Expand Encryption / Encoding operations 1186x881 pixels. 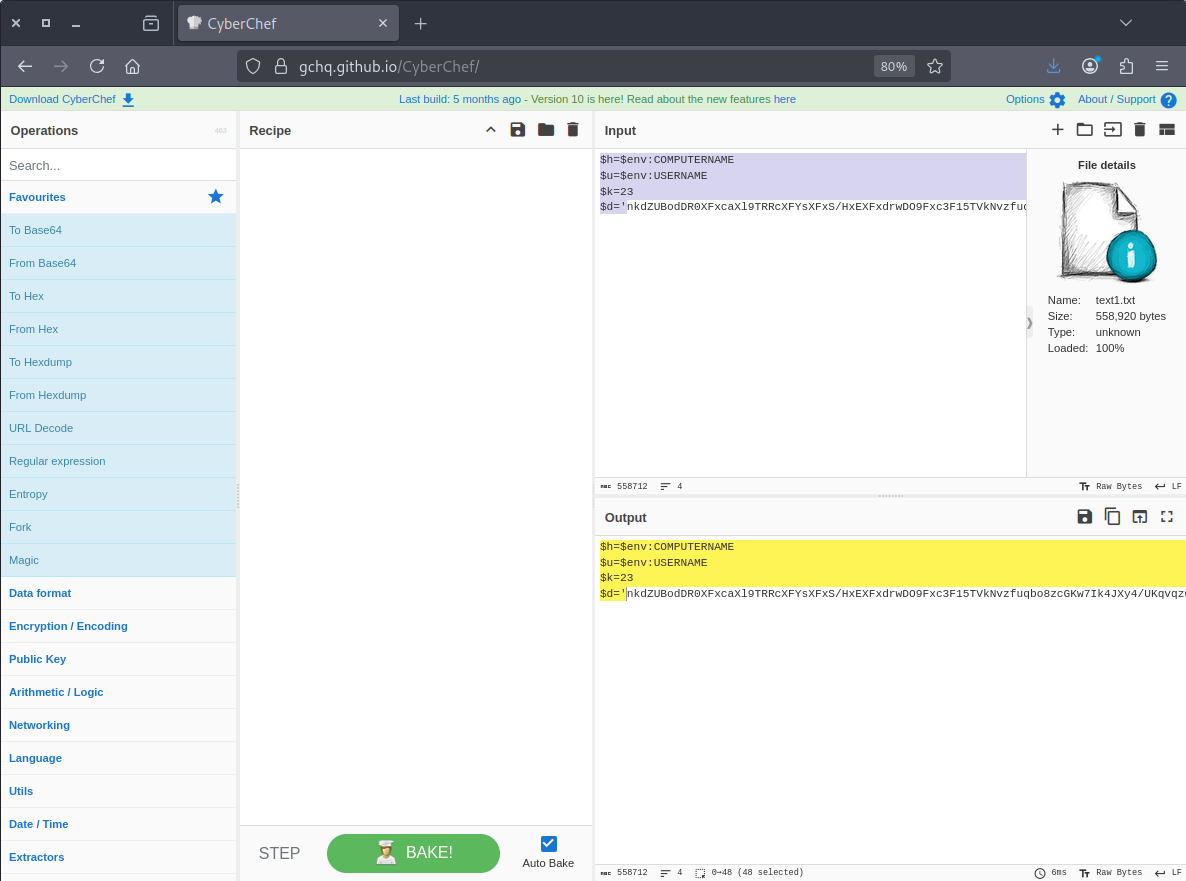click(68, 626)
